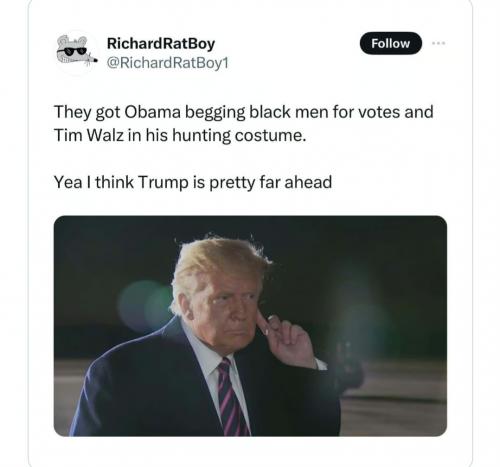Click the raised hand in the photo

(x=287, y=340)
